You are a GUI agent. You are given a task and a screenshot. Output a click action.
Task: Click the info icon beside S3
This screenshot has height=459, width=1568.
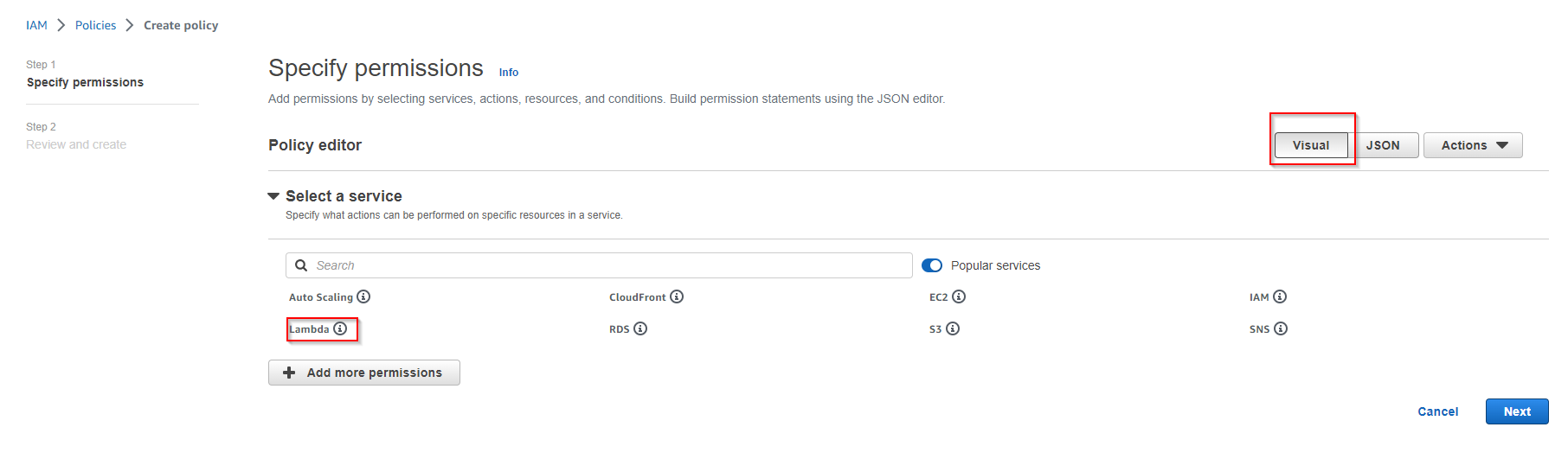tap(953, 328)
